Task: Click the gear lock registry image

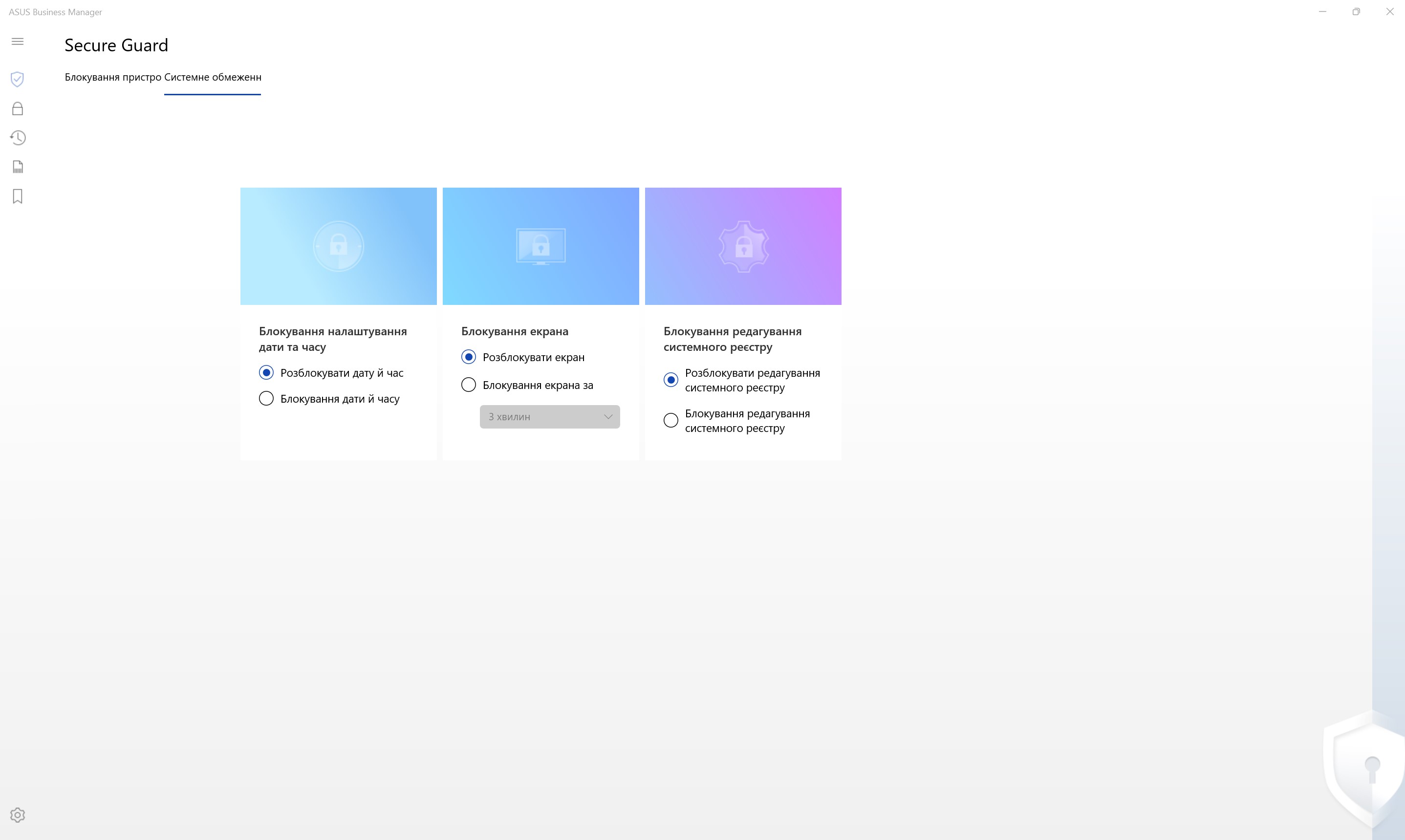Action: pyautogui.click(x=743, y=246)
